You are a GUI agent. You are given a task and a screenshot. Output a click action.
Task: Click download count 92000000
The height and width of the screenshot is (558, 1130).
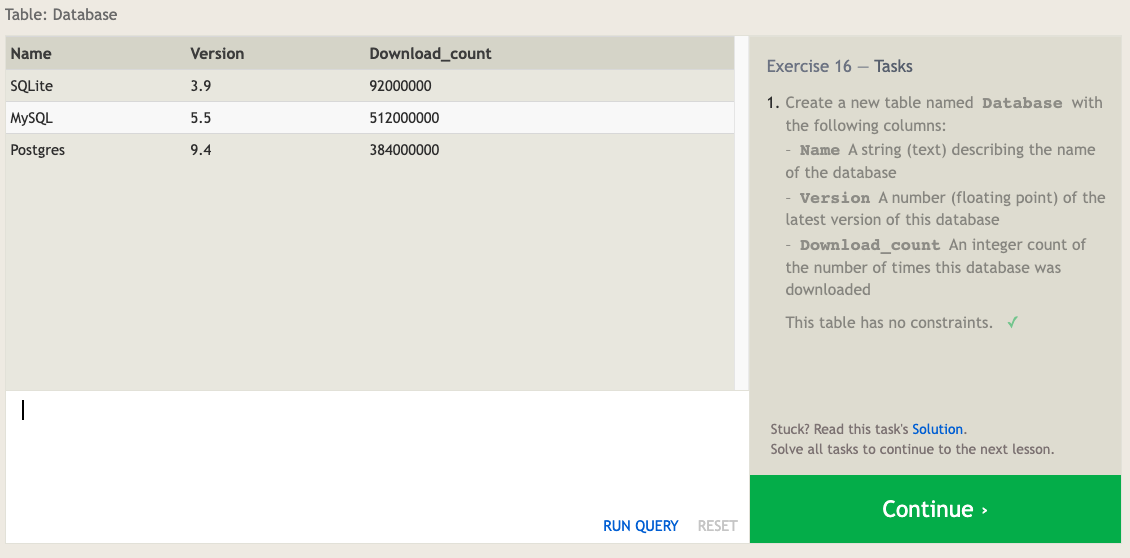(400, 86)
